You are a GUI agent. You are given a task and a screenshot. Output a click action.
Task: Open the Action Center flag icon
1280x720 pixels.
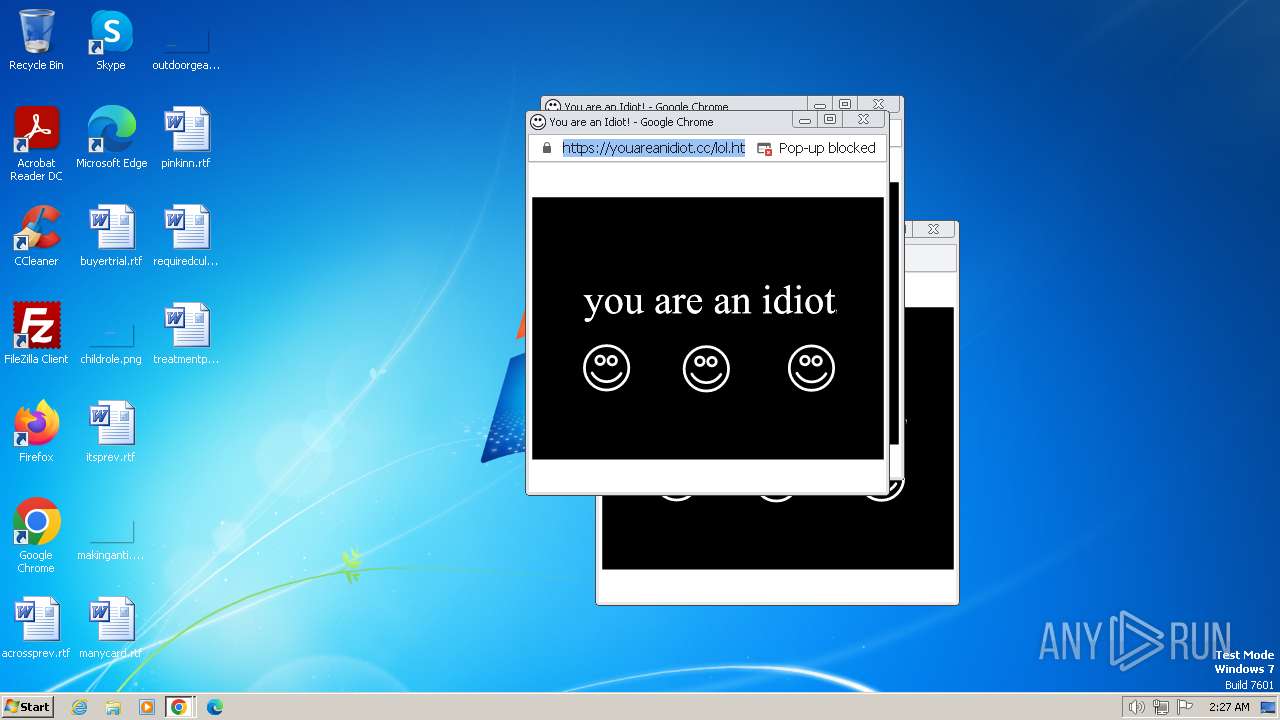pyautogui.click(x=1185, y=707)
